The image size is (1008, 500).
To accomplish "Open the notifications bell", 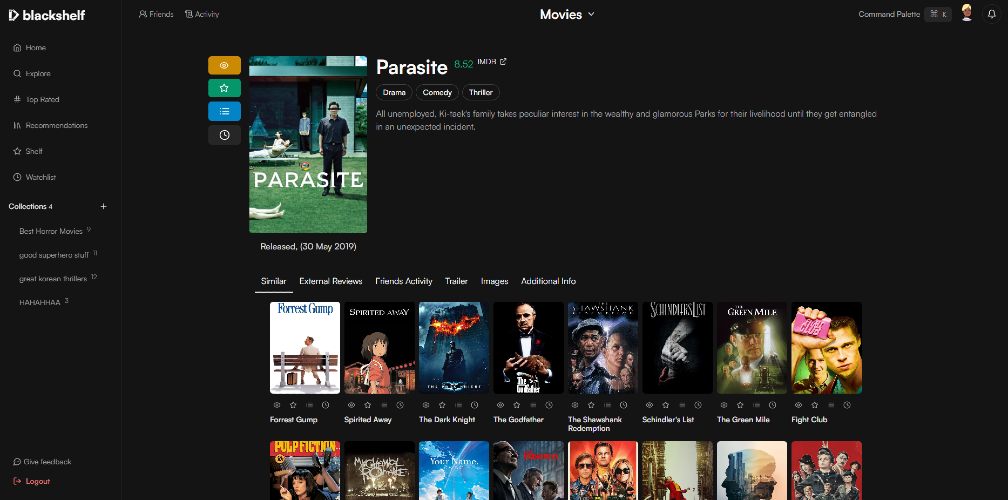I will pyautogui.click(x=992, y=14).
